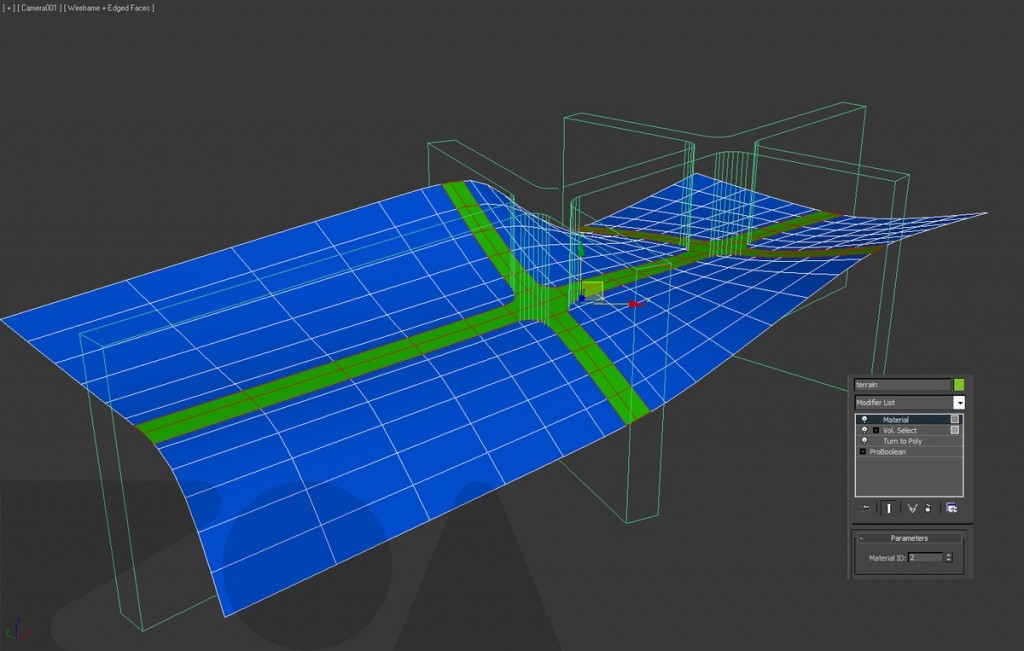1024x651 pixels.
Task: Toggle Material modifier lightbulb visibility
Action: tap(865, 419)
